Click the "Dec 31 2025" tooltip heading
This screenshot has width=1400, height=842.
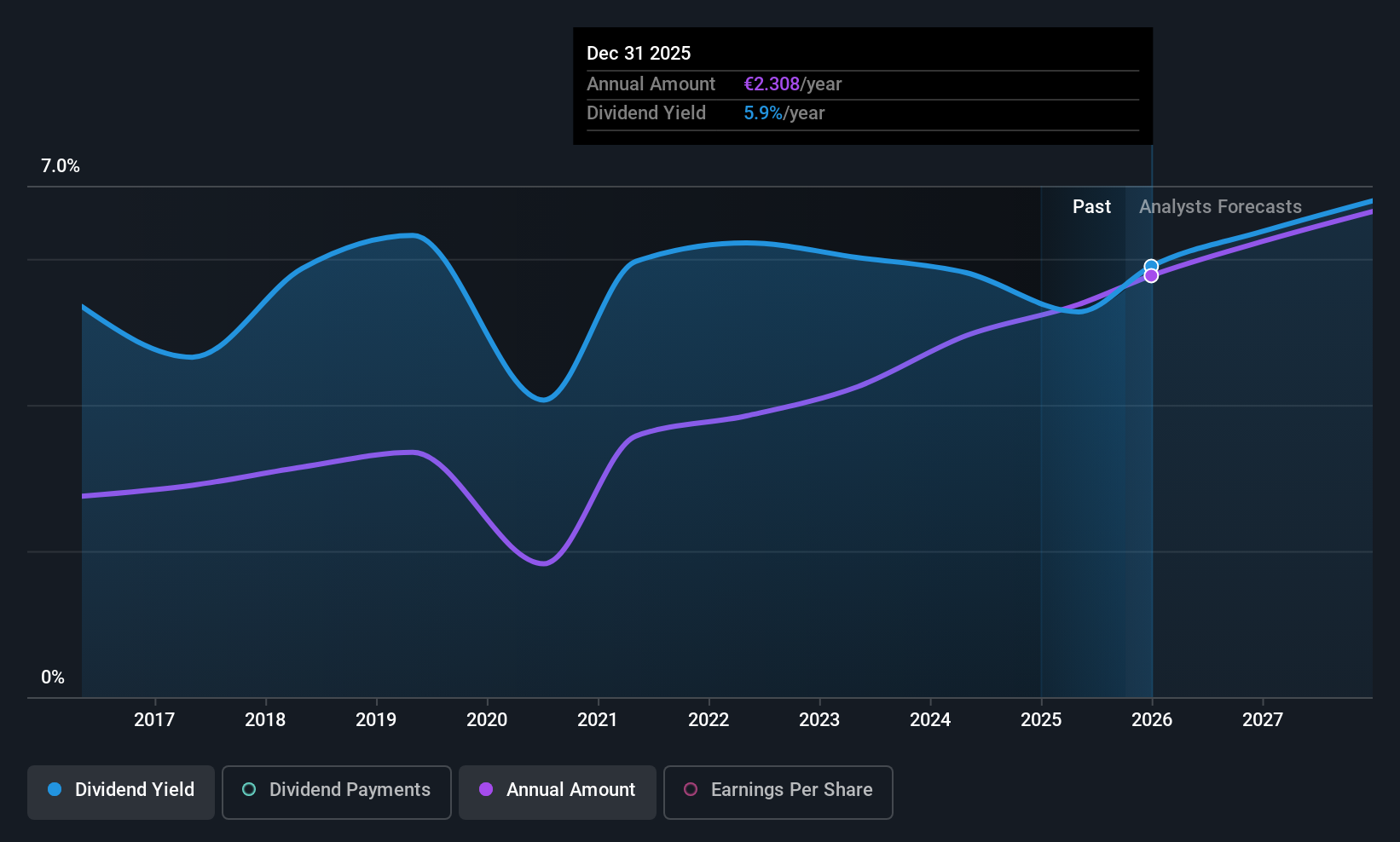point(639,54)
